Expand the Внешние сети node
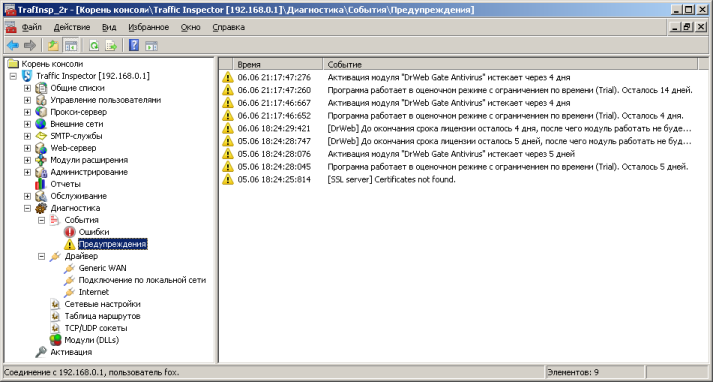This screenshot has width=713, height=382. 27,124
